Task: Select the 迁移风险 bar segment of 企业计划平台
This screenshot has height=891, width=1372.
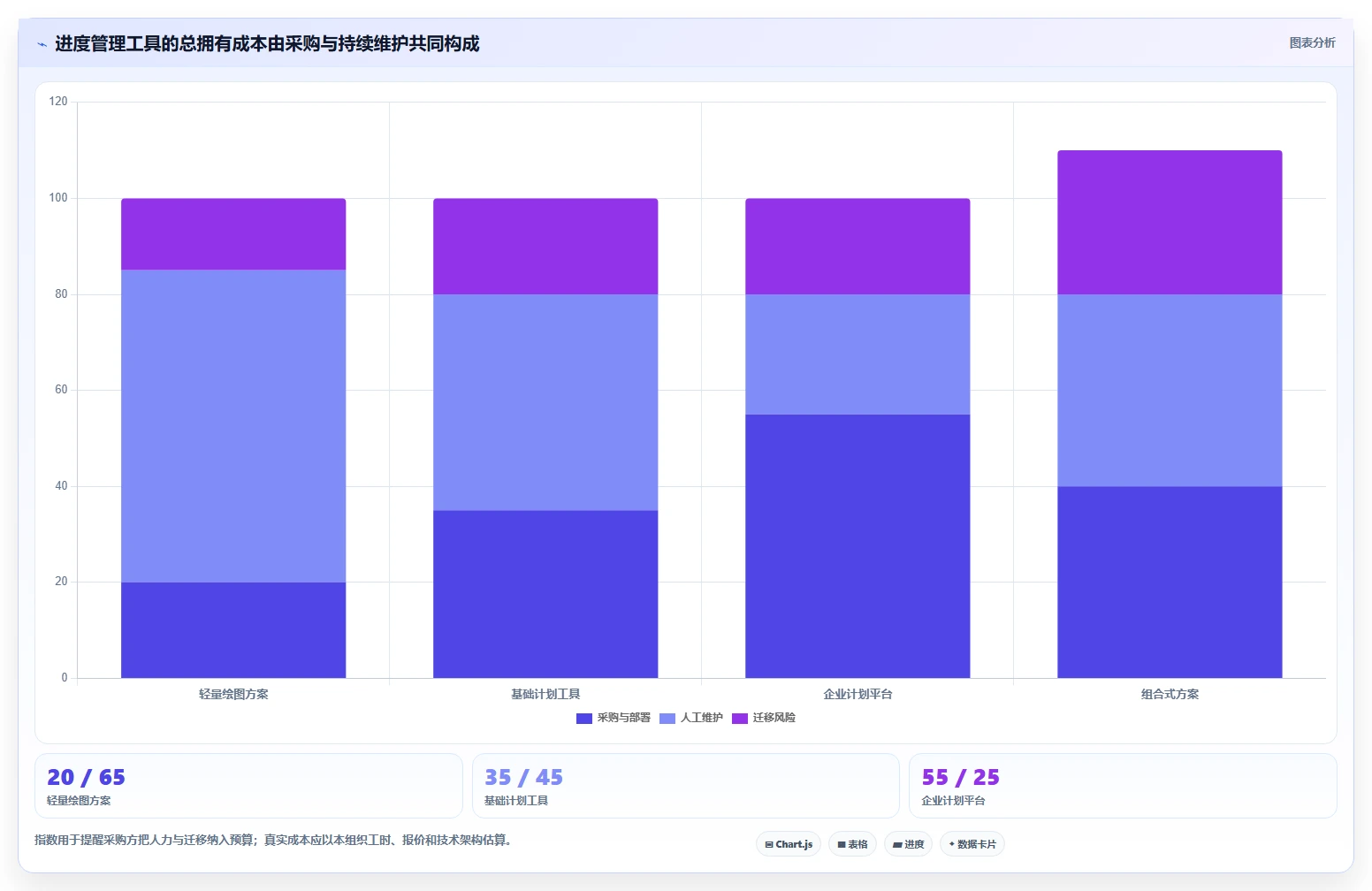Action: click(x=857, y=247)
